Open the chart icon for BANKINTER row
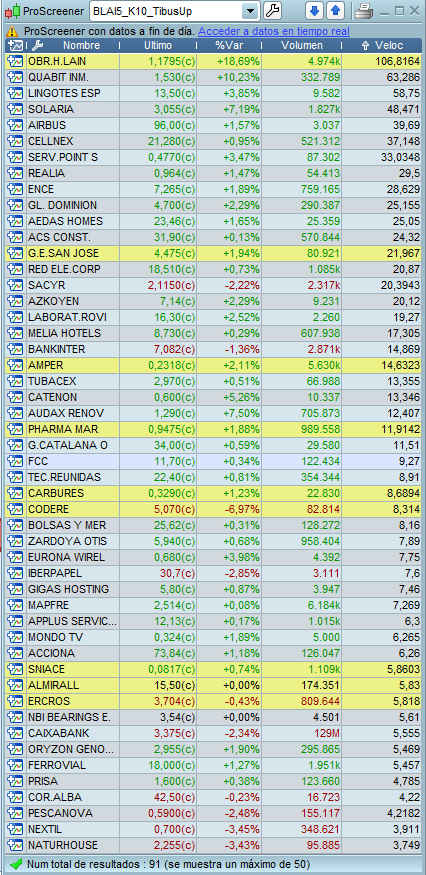 pos(15,349)
